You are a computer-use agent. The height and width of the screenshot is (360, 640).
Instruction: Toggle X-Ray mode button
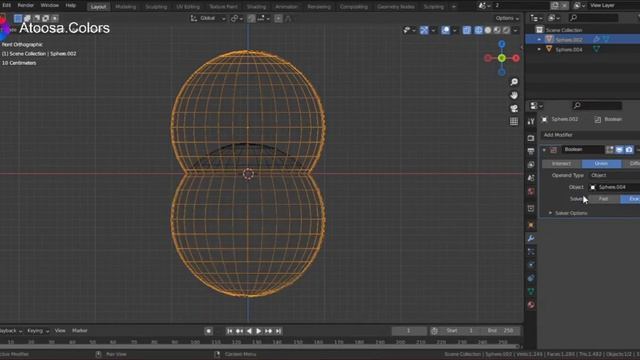[x=467, y=30]
